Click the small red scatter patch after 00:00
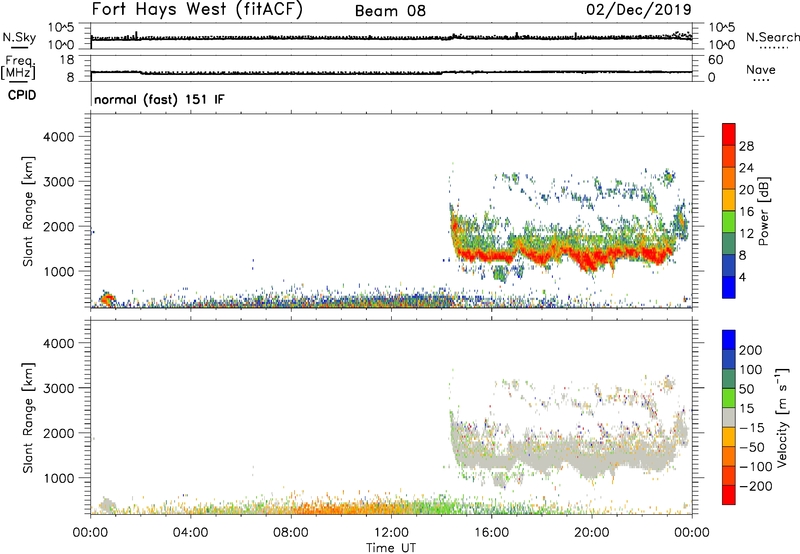 [107, 299]
